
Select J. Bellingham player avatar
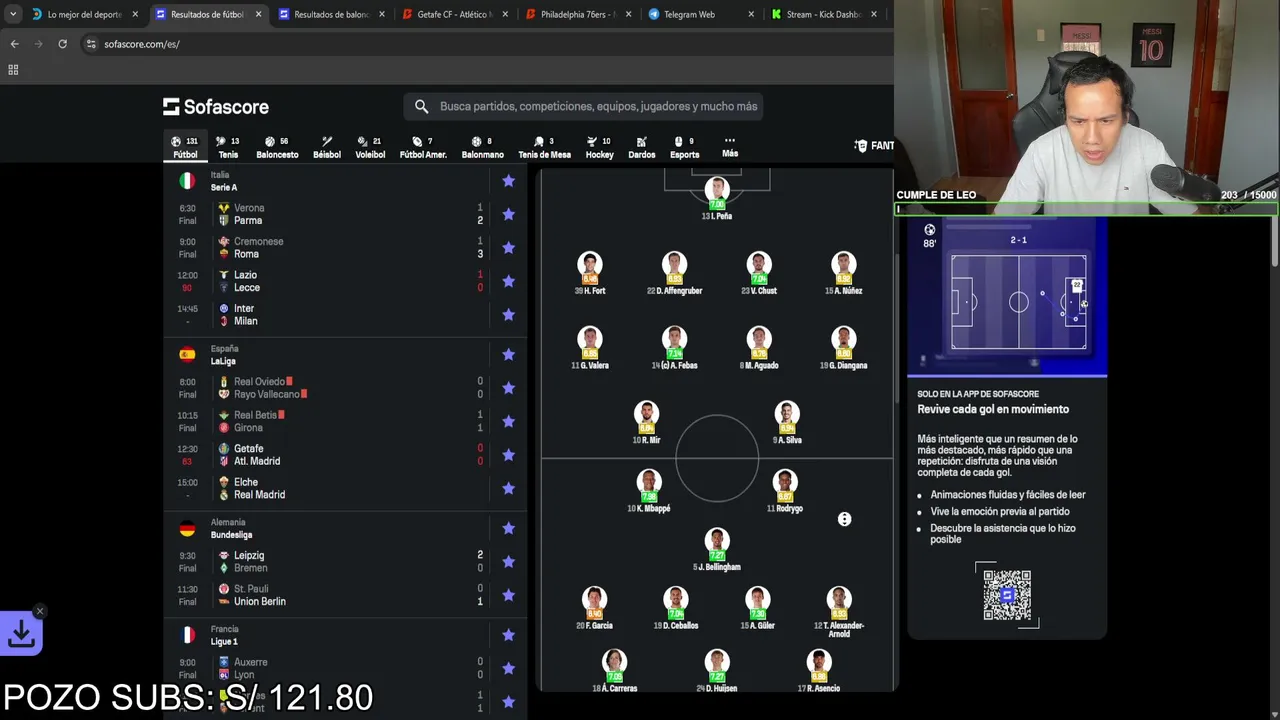pyautogui.click(x=717, y=541)
